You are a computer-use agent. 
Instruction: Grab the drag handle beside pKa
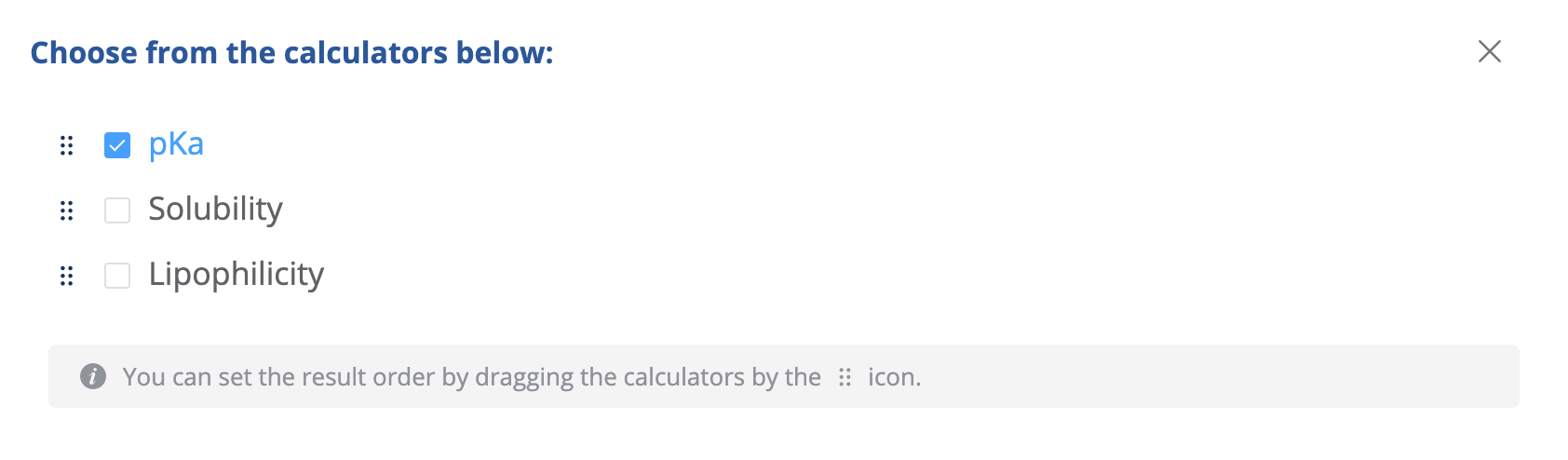tap(66, 145)
